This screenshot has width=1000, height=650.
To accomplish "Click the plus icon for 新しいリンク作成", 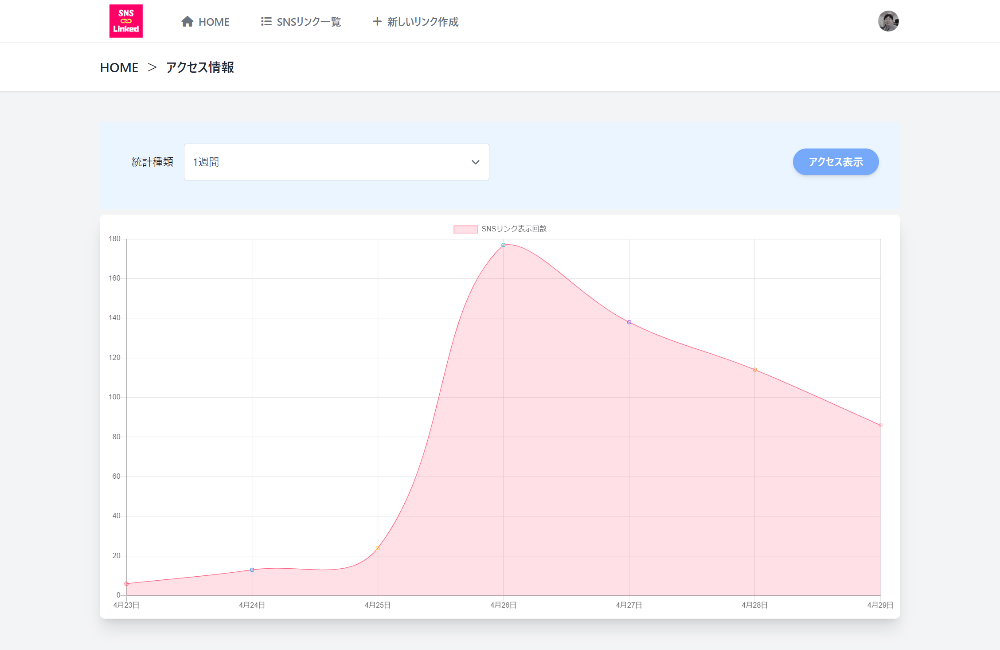I will pyautogui.click(x=376, y=20).
